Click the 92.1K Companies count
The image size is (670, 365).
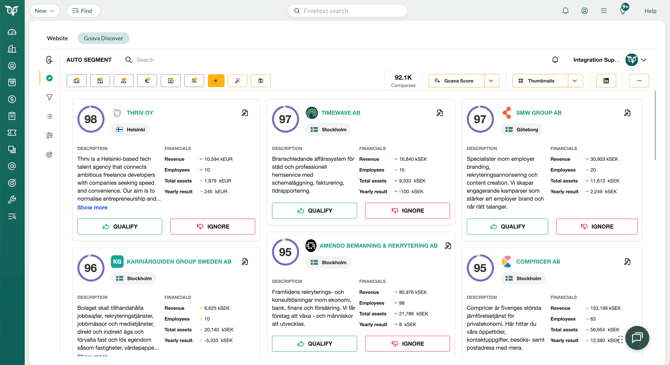click(403, 80)
